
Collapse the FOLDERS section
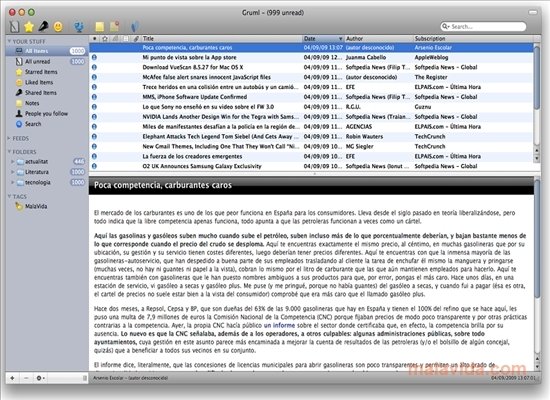pos(9,152)
